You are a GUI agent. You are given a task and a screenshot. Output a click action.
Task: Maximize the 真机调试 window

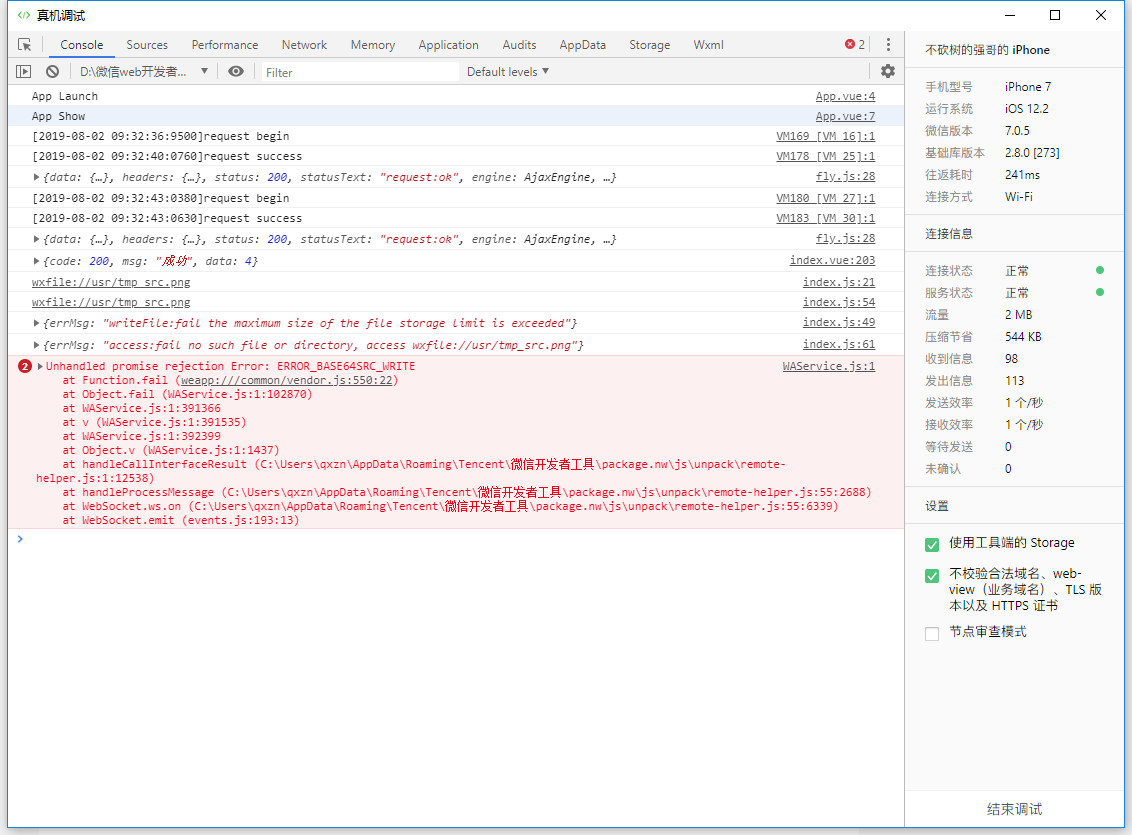click(1054, 15)
